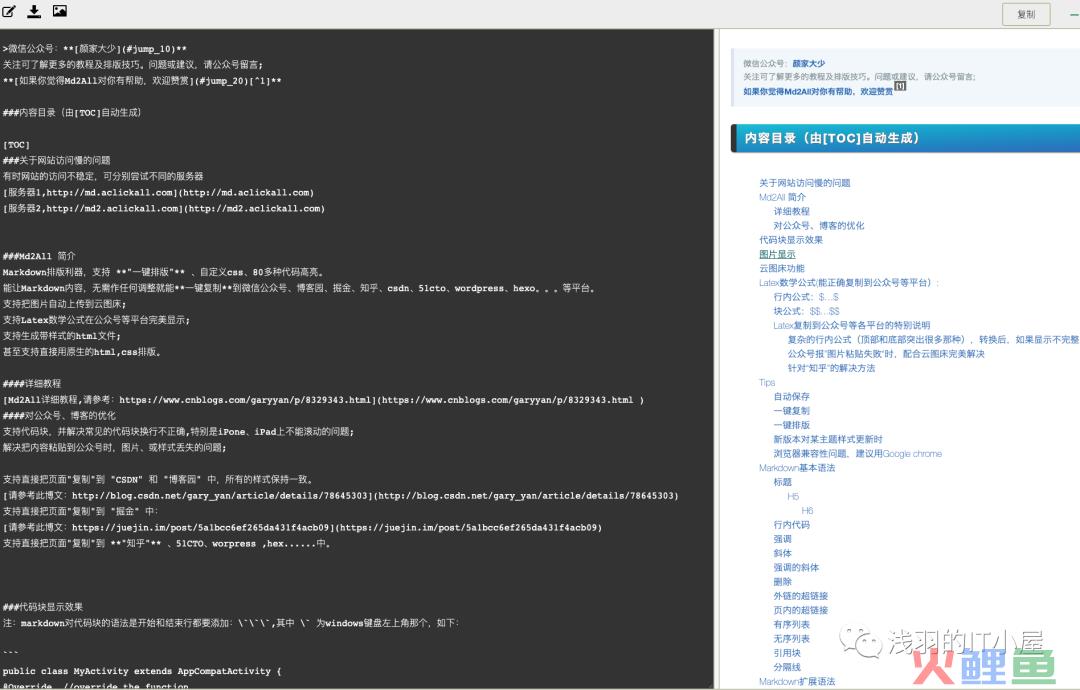Screen dimensions: 1080x690
Task: Open 新版本对某主题样式更新时 entry
Action: coord(827,439)
